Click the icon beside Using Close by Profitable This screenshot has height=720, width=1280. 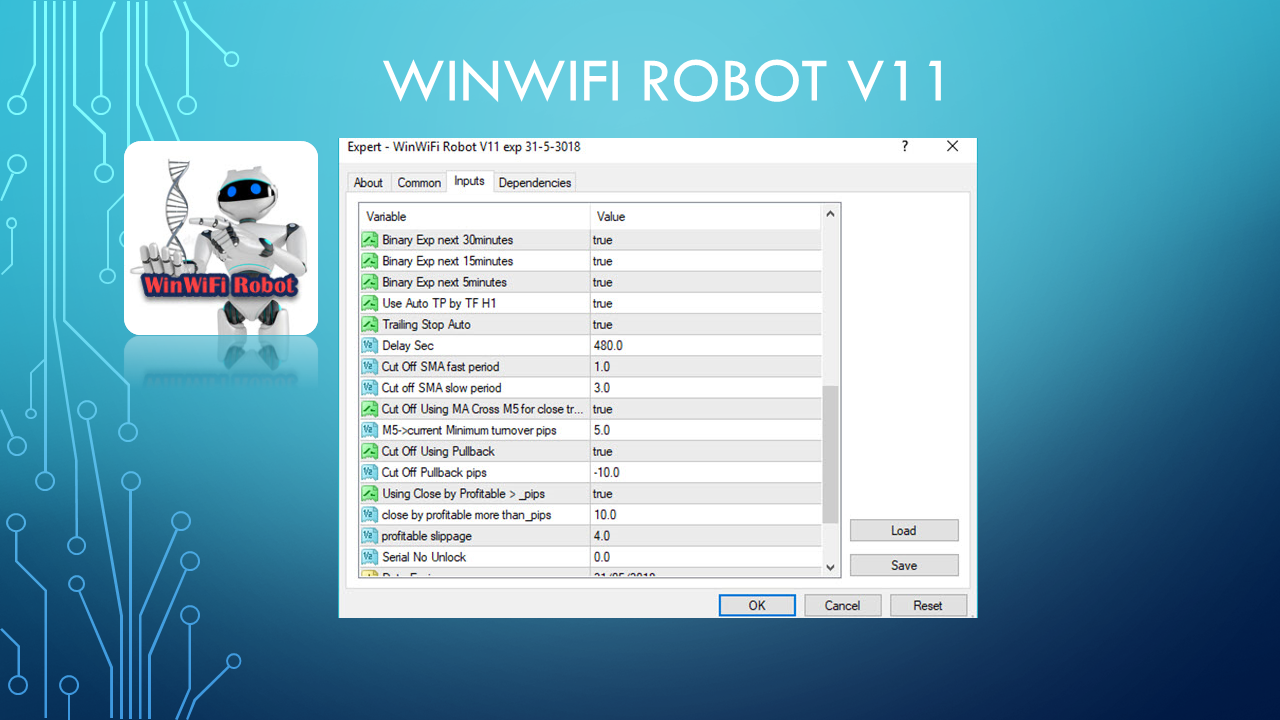coord(369,493)
